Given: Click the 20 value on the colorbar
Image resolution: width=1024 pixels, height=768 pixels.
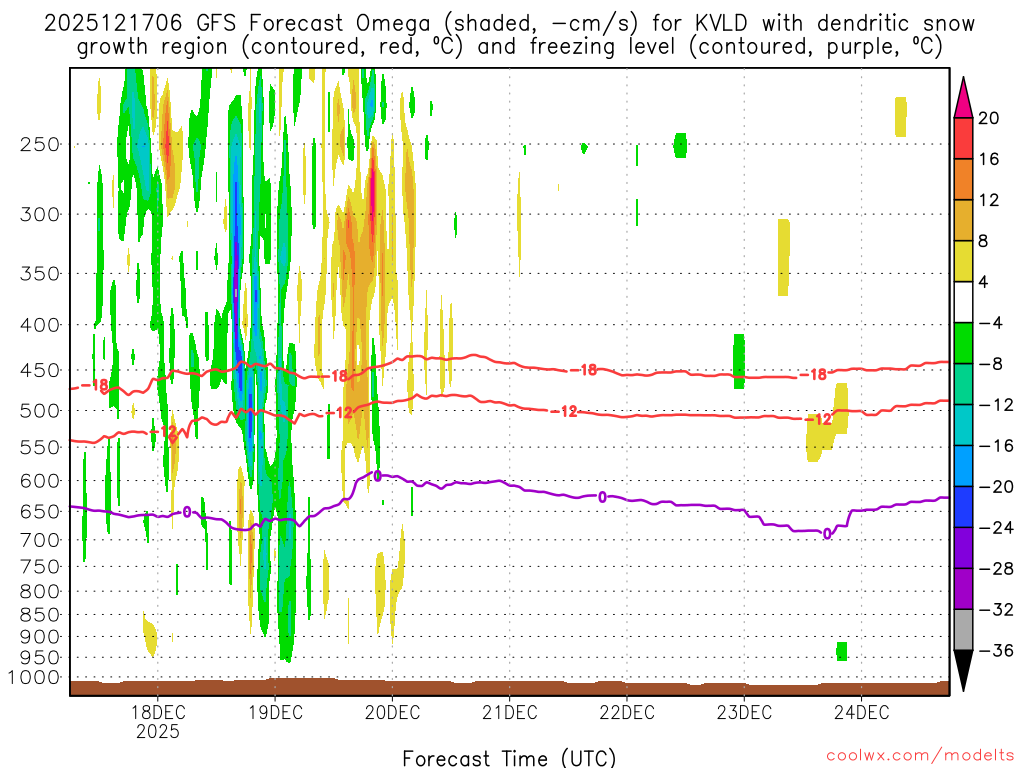Looking at the screenshot, I should (x=989, y=118).
